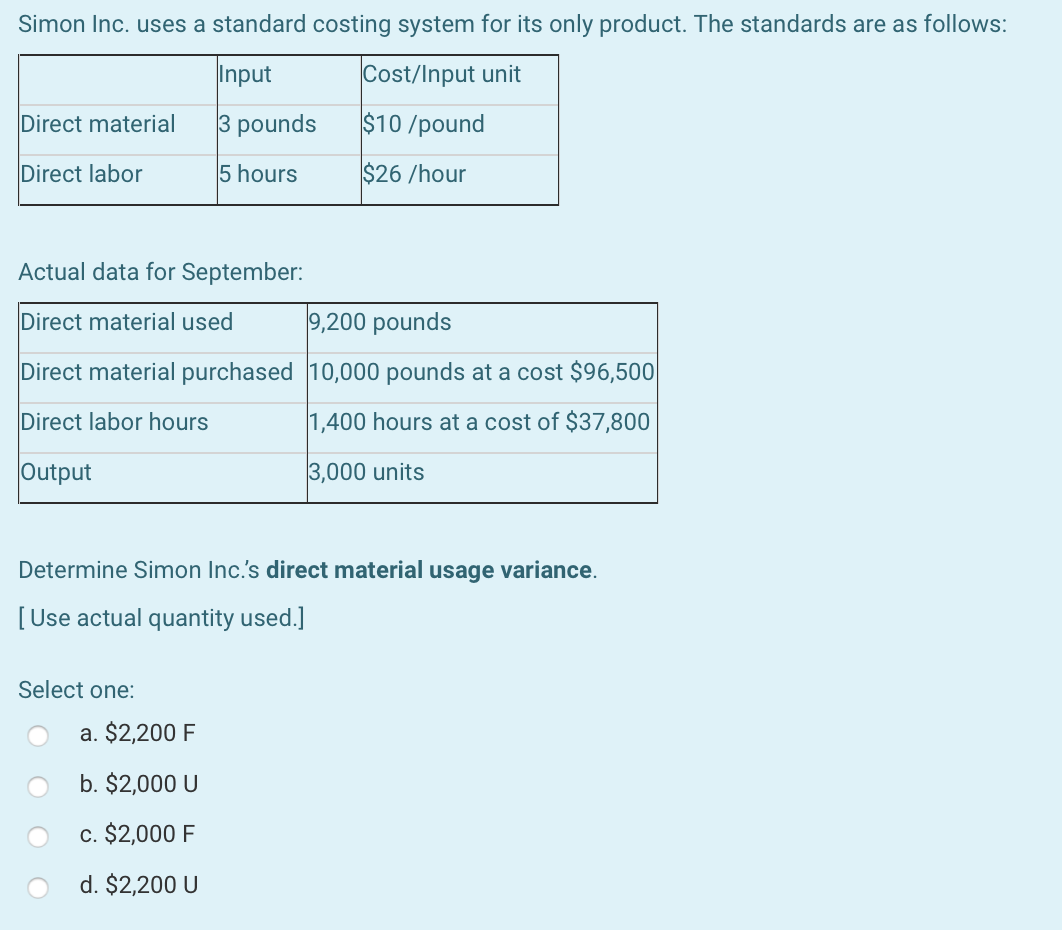This screenshot has width=1062, height=930.
Task: Click the "9,200 pounds" cell
Action: click(x=379, y=323)
